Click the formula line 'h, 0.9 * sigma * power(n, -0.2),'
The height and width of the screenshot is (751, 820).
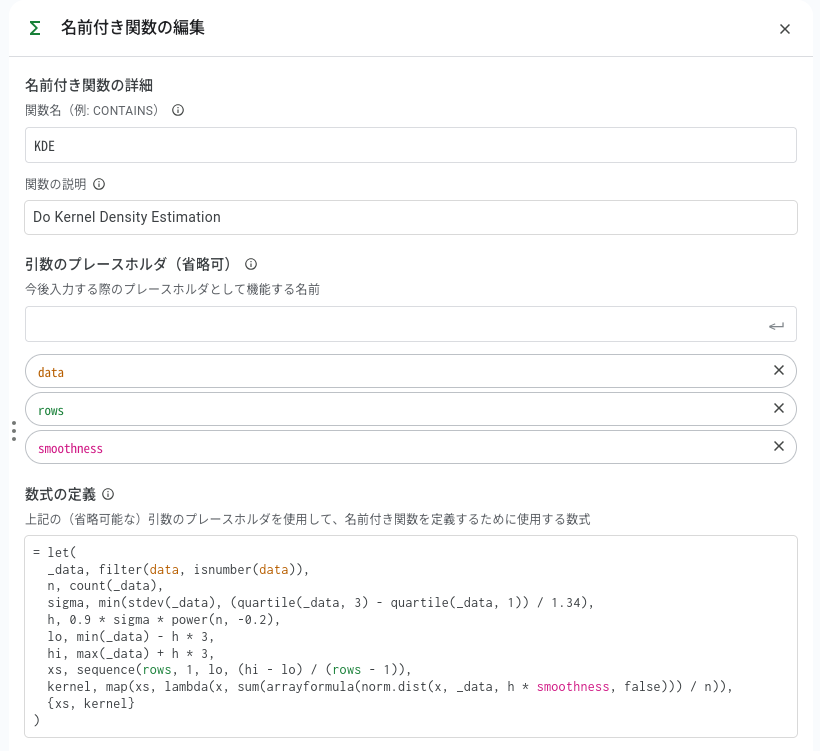pos(164,620)
